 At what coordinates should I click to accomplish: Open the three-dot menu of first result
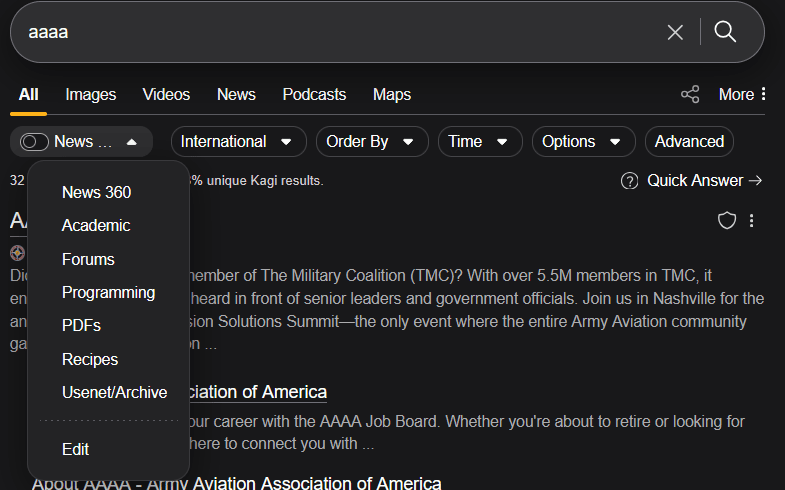click(x=752, y=220)
